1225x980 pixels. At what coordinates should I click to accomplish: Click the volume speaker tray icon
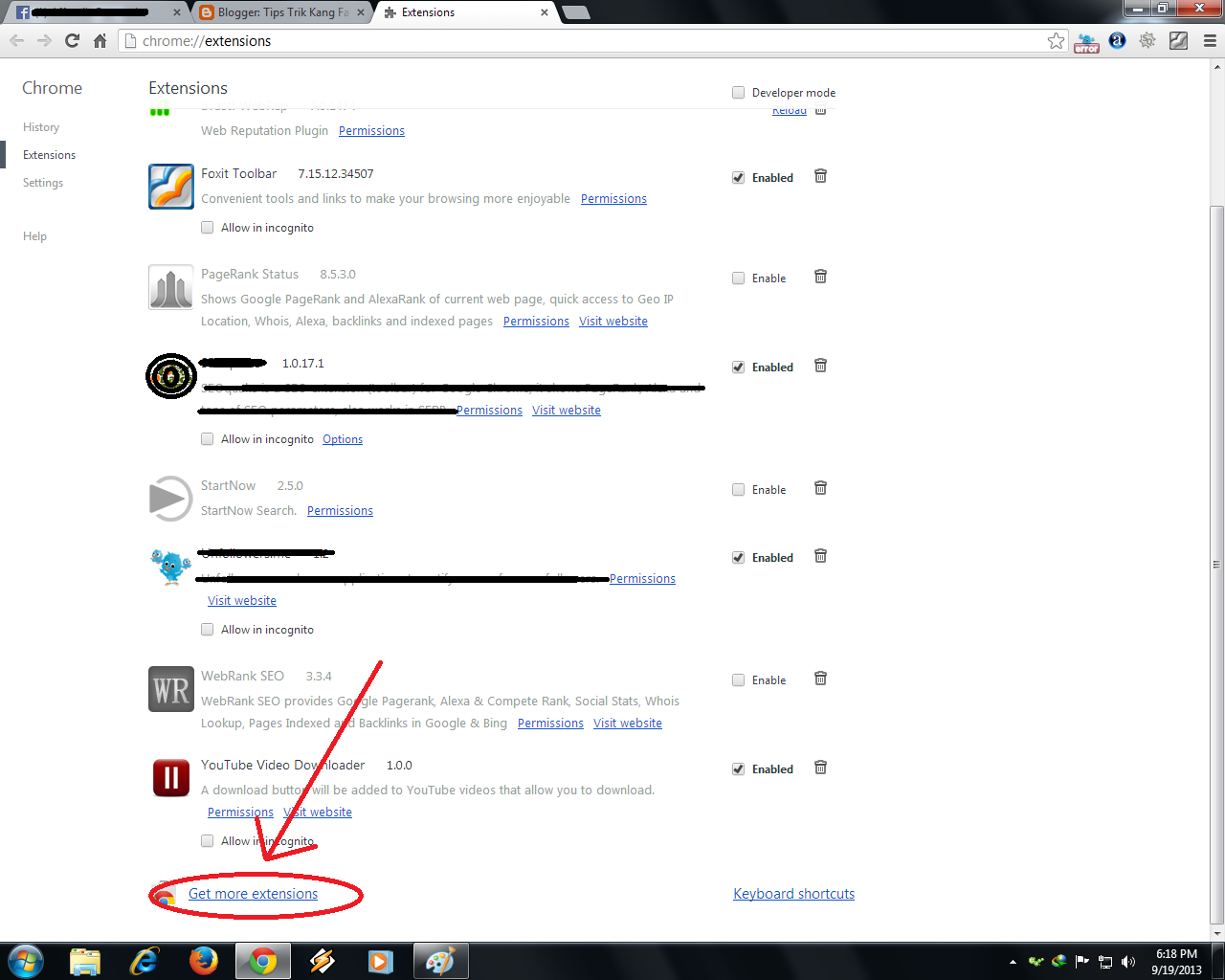point(1128,962)
